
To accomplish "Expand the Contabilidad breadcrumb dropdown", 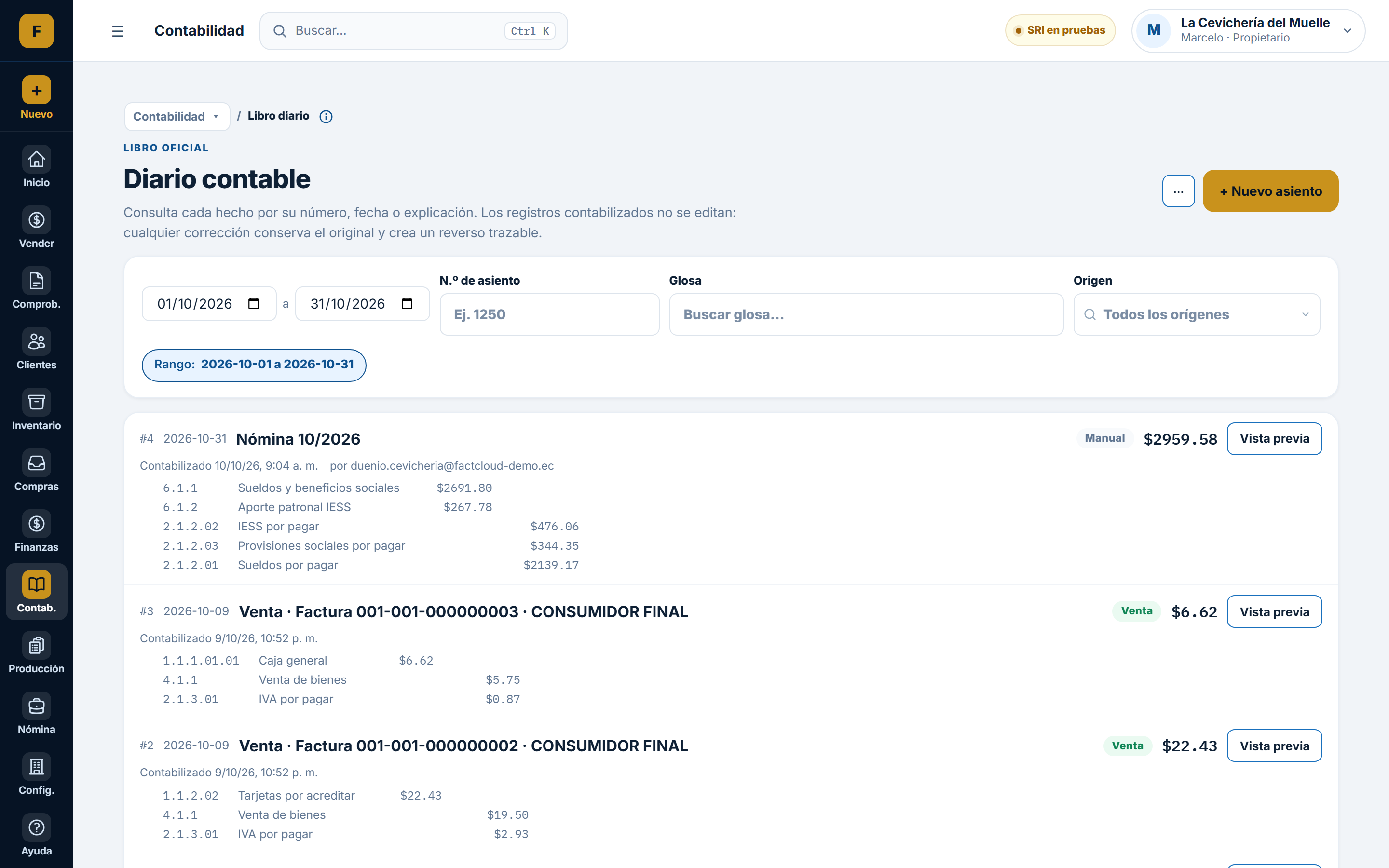I will [177, 117].
